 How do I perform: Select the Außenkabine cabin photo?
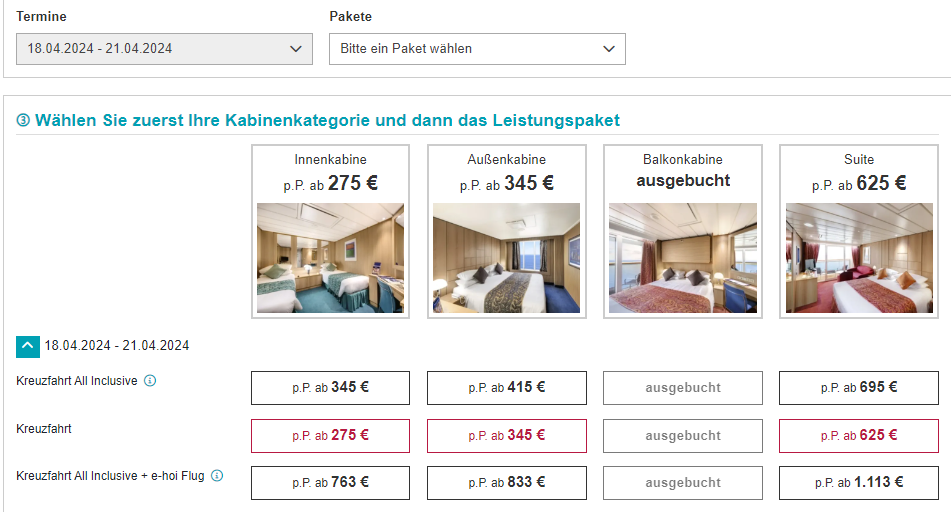pyautogui.click(x=506, y=258)
